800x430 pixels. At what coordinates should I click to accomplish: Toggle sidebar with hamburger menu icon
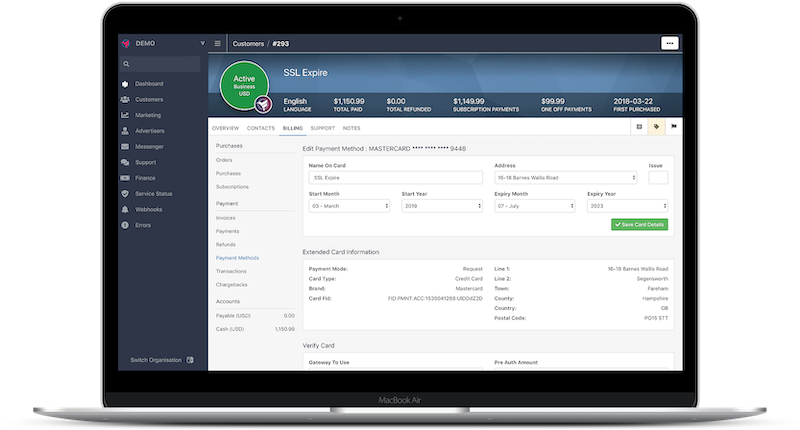click(x=217, y=43)
